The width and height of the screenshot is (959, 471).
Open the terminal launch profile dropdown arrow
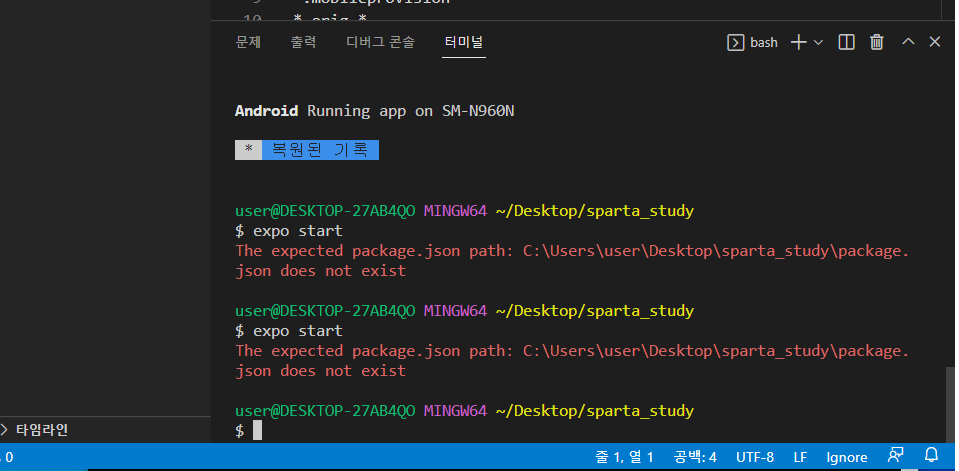[x=818, y=42]
